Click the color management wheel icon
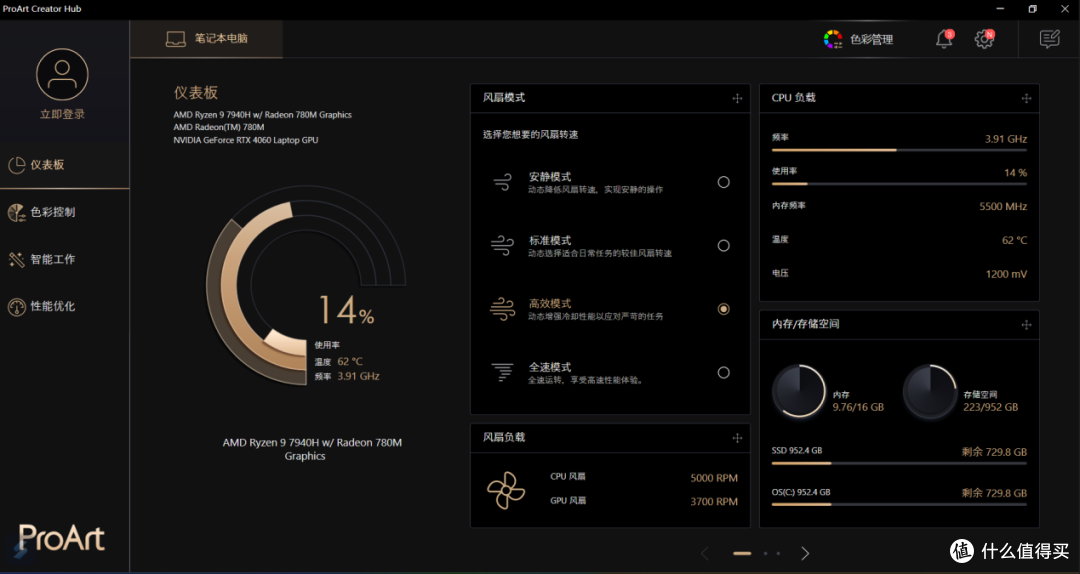This screenshot has width=1080, height=574. (x=833, y=39)
